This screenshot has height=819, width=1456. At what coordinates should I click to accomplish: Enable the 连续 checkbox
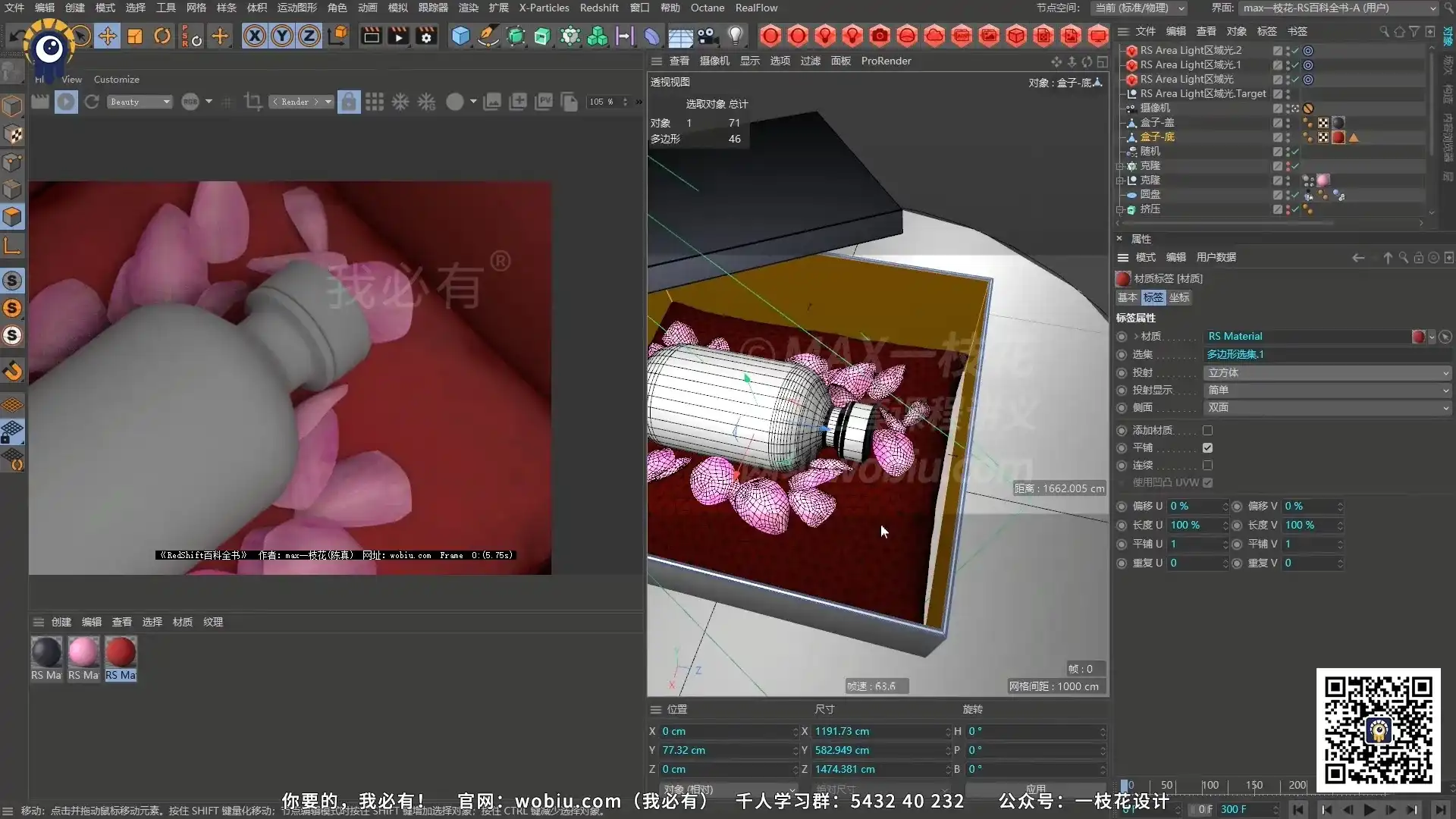1207,465
